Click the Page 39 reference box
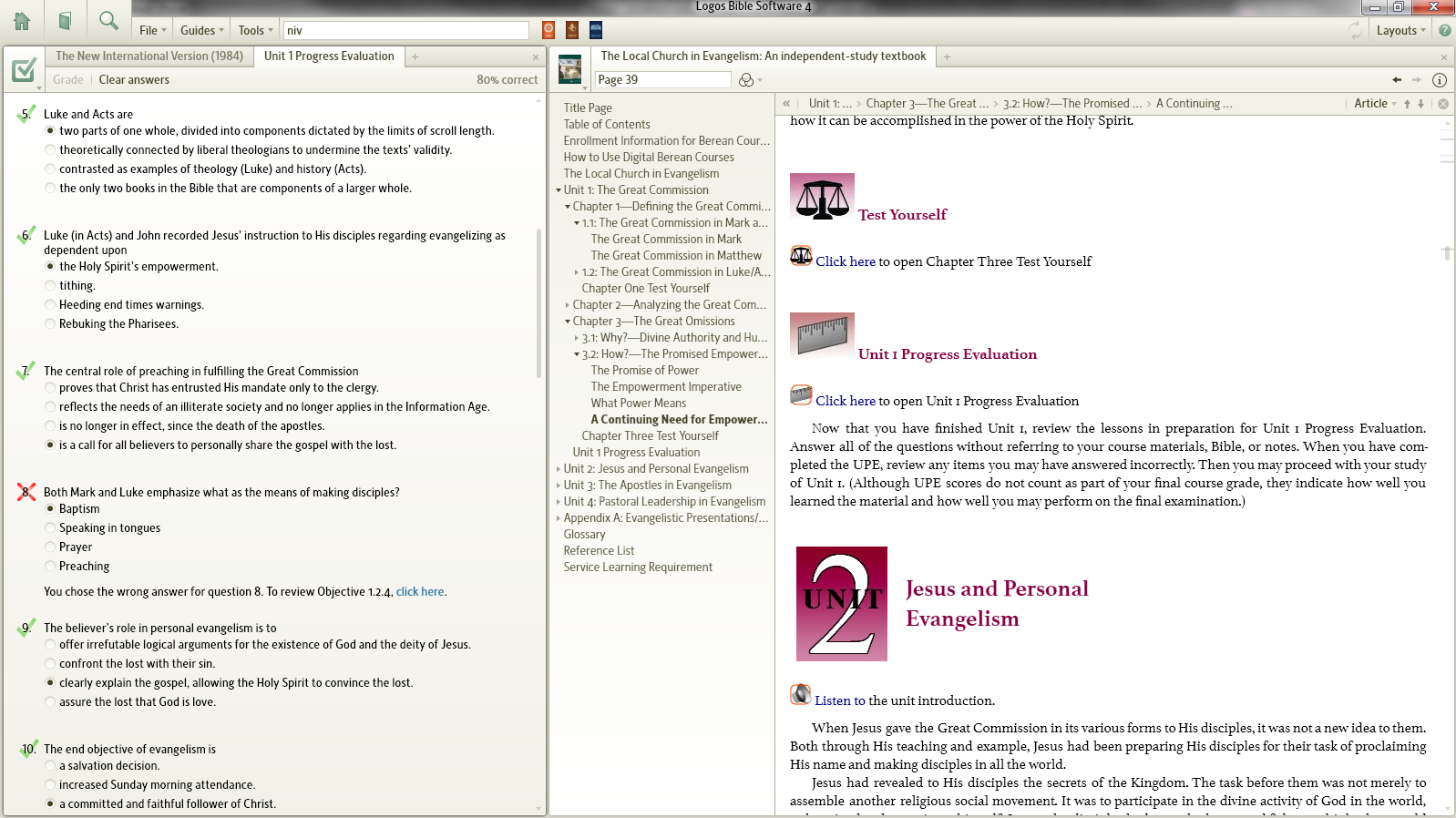1456x818 pixels. tap(662, 80)
